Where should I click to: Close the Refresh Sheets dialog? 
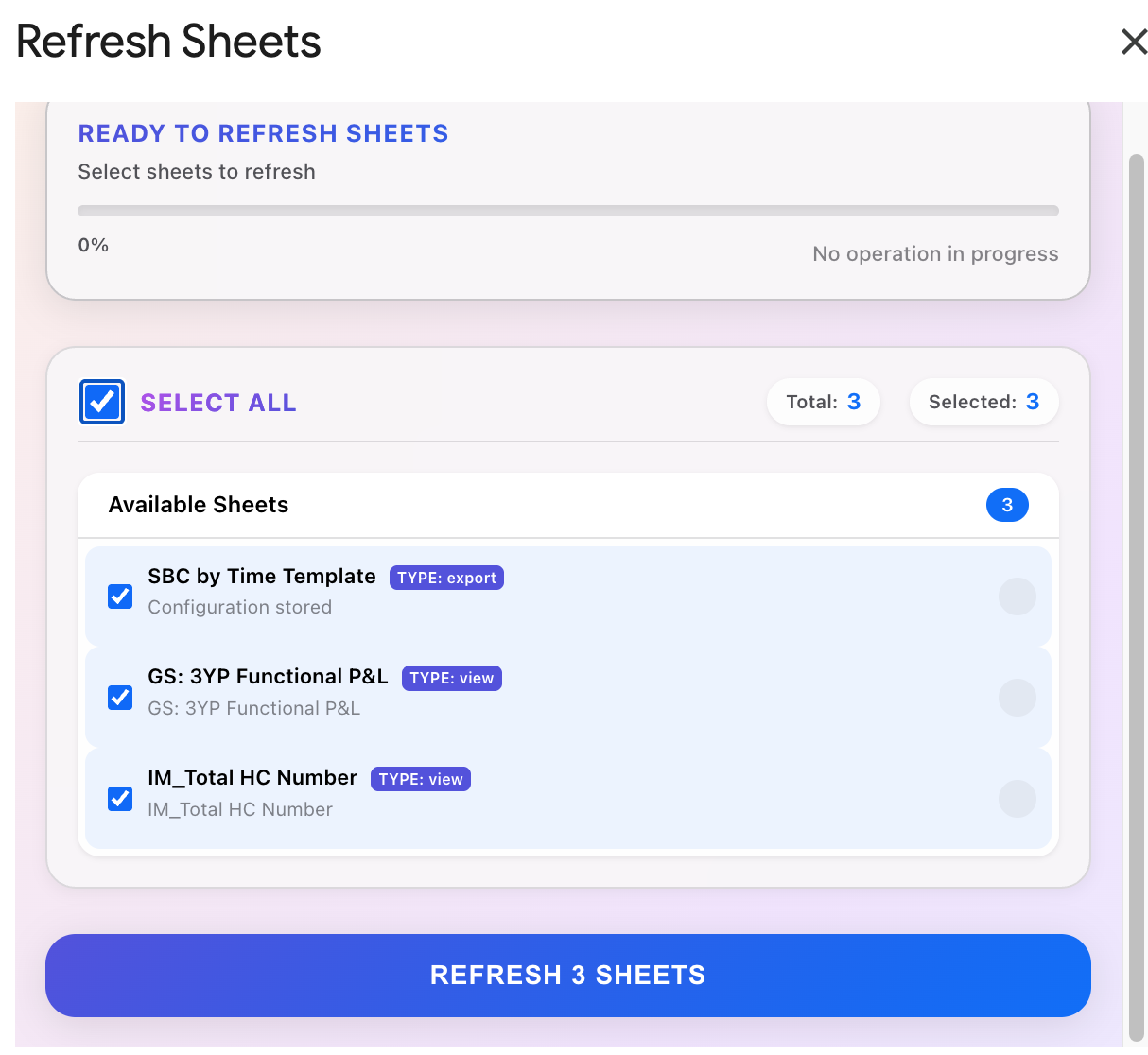click(1133, 42)
